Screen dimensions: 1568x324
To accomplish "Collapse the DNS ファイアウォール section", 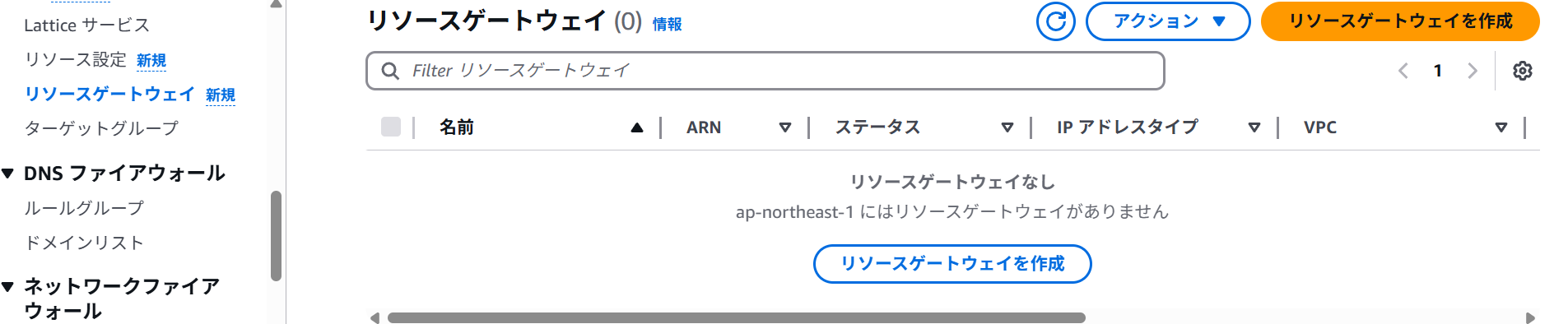I will [8, 174].
